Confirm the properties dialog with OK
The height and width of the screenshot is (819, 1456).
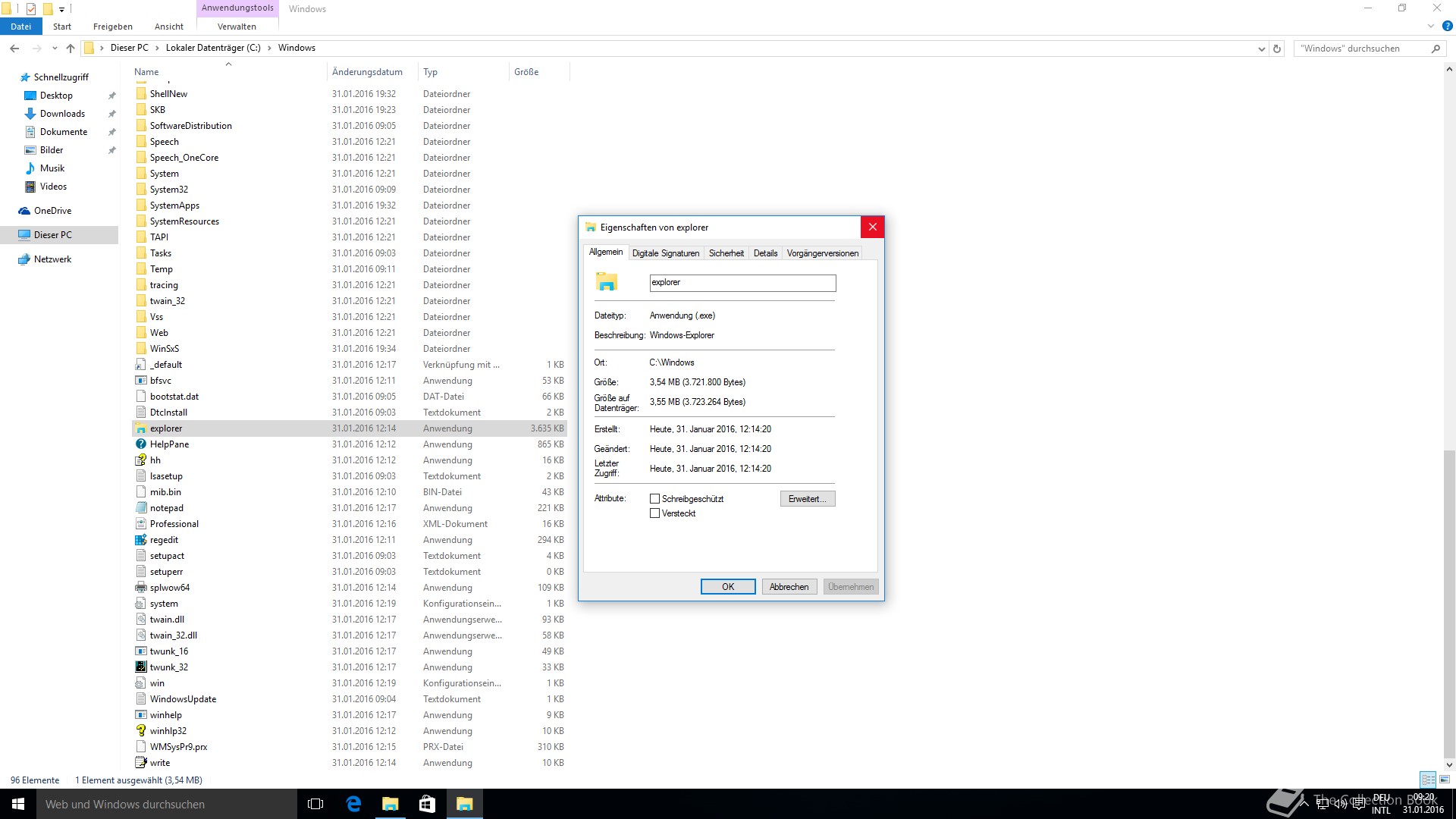[x=728, y=587]
